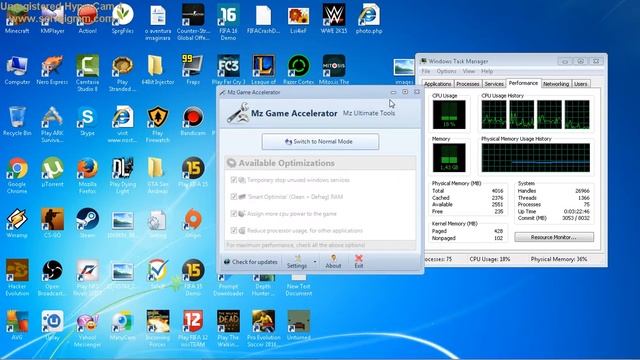Launch Steam from the desktop

pyautogui.click(x=87, y=224)
